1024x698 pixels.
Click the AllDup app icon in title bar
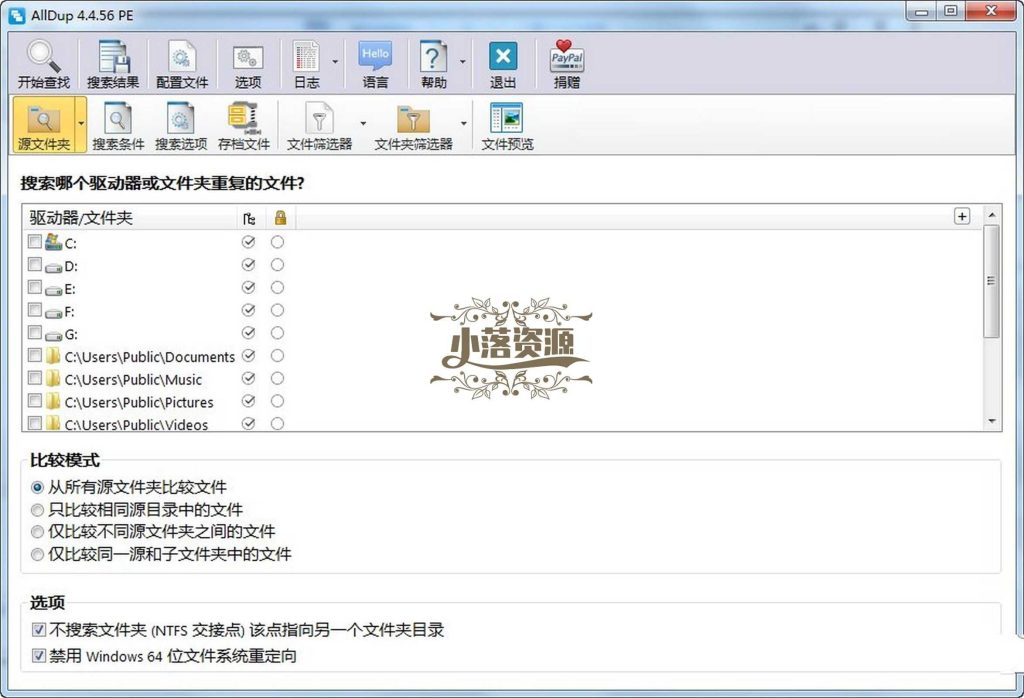tap(17, 14)
